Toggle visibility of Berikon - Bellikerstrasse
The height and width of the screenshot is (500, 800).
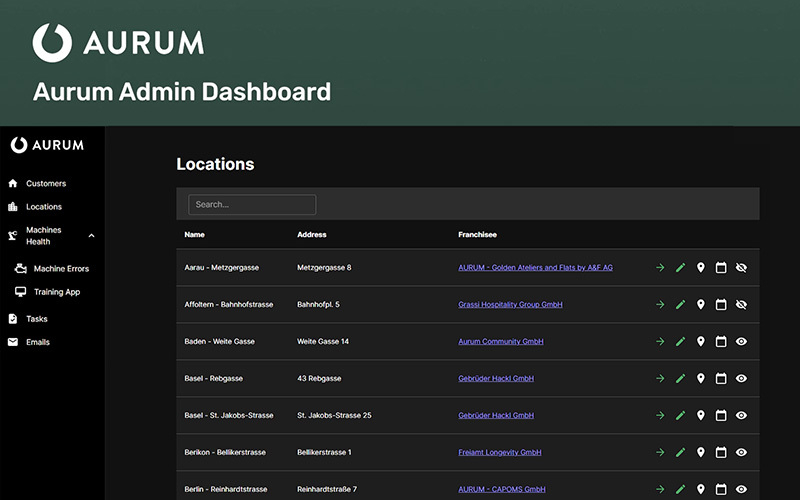741,452
